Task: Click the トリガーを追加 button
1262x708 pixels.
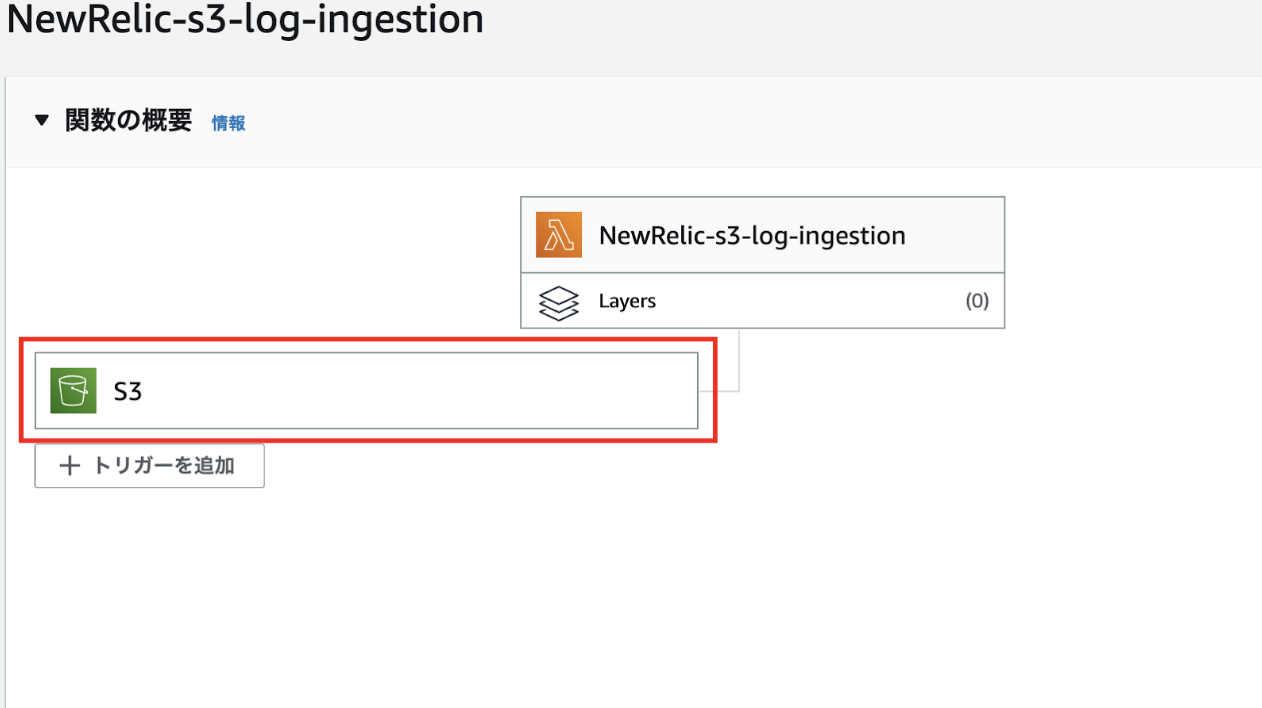Action: coord(149,465)
